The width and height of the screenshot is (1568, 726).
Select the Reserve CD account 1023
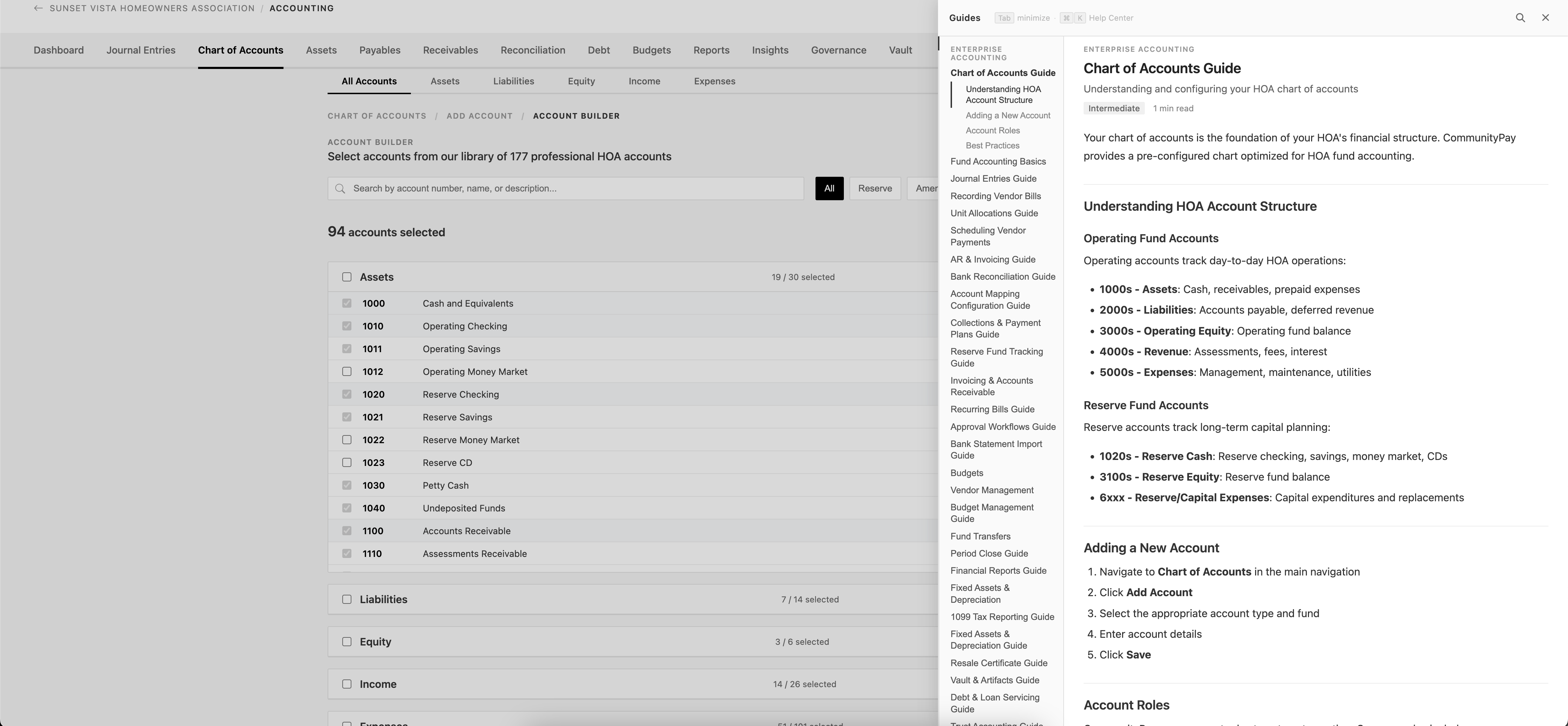click(x=347, y=462)
